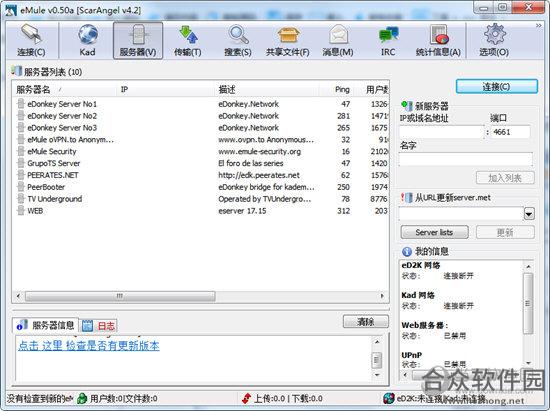The height and width of the screenshot is (411, 550).
Task: Click the server icon of eMule Security
Action: click(x=21, y=151)
